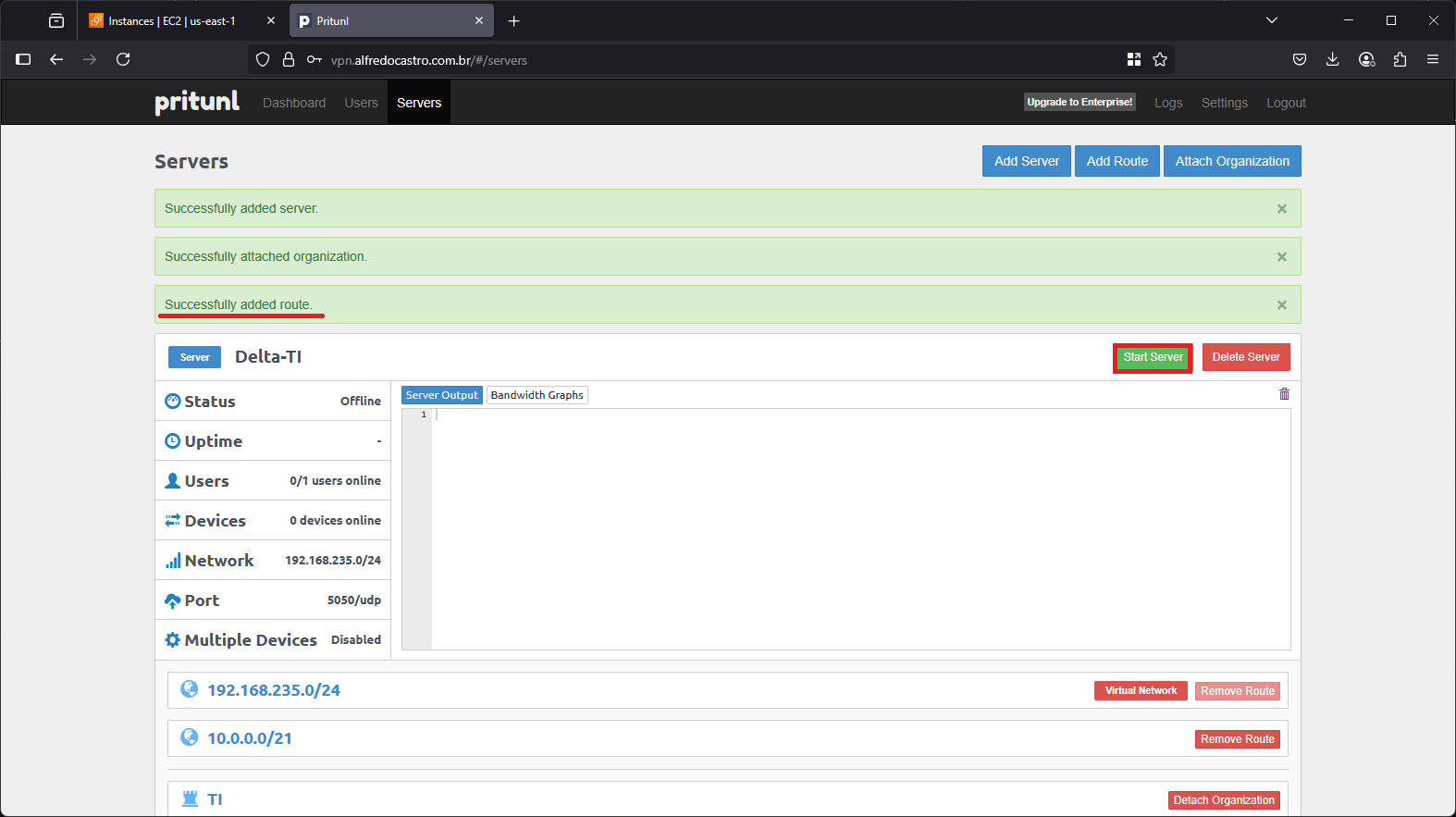Open a new browser tab
Screen dimensions: 1456x817
click(514, 20)
